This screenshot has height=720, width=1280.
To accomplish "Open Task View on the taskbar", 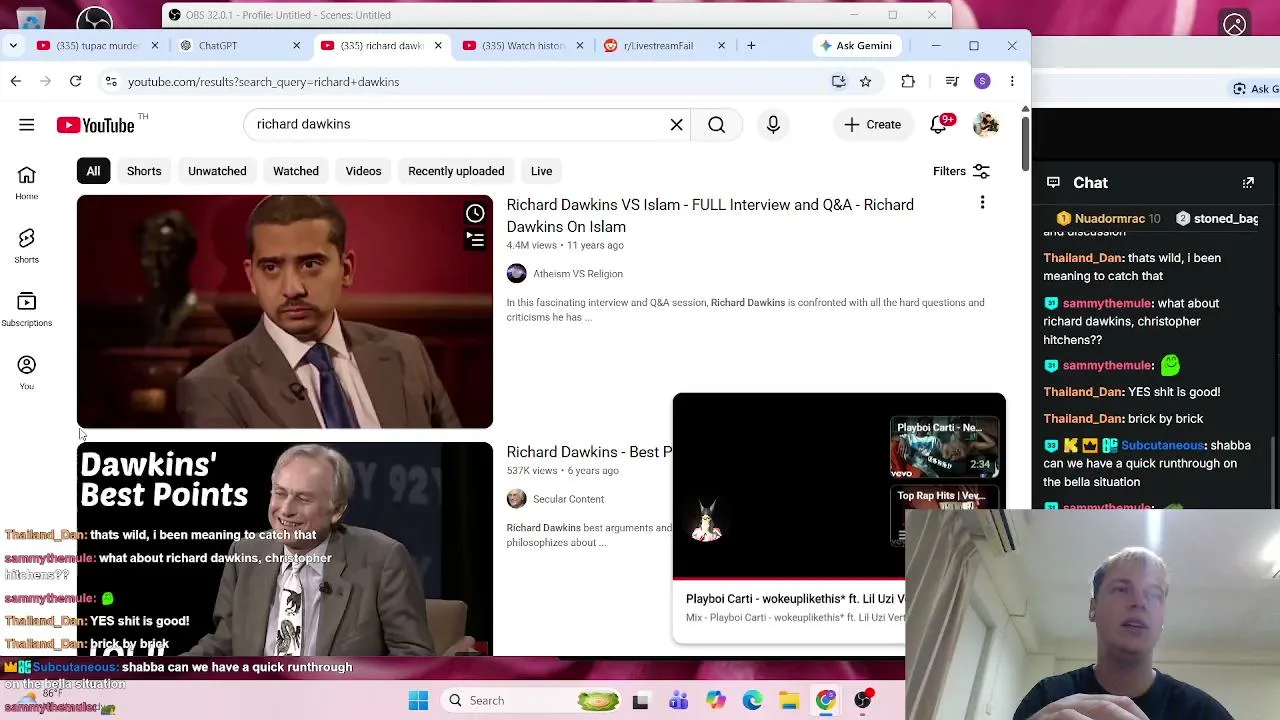I will 641,700.
